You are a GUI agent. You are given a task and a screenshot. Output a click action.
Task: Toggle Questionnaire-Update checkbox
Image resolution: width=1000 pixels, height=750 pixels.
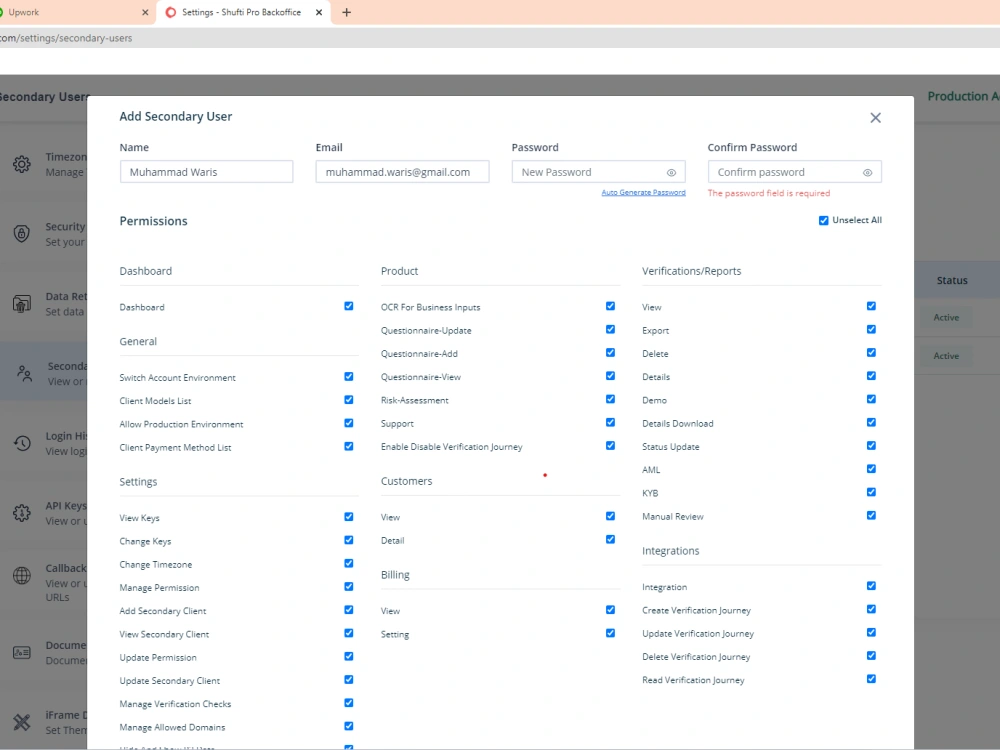click(610, 330)
